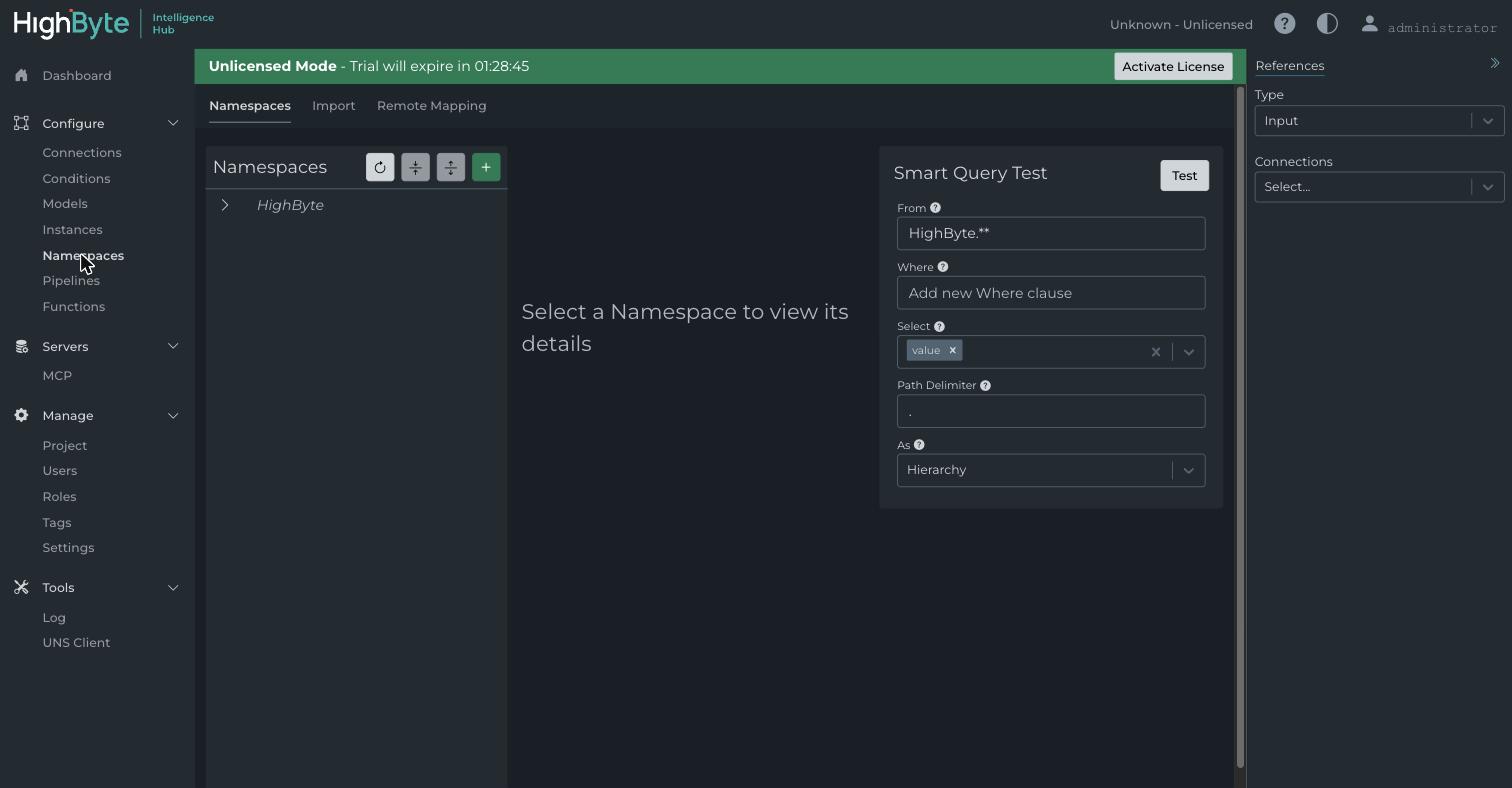Expand the HighByte namespace tree node
Viewport: 1512px width, 788px height.
click(225, 205)
